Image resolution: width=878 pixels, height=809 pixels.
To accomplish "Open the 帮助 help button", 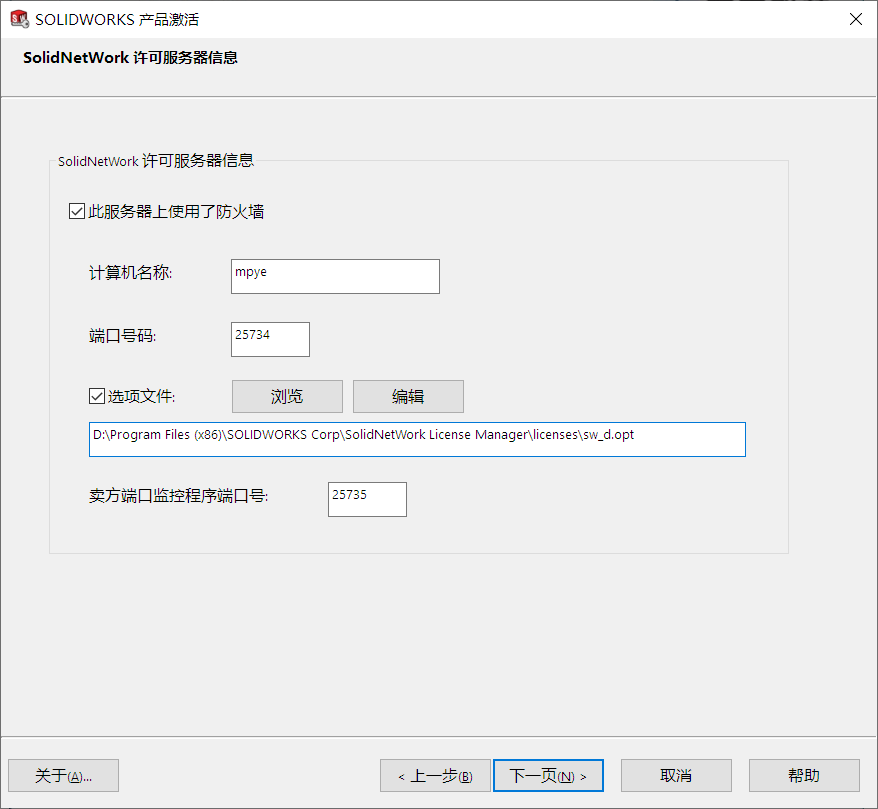I will (804, 775).
